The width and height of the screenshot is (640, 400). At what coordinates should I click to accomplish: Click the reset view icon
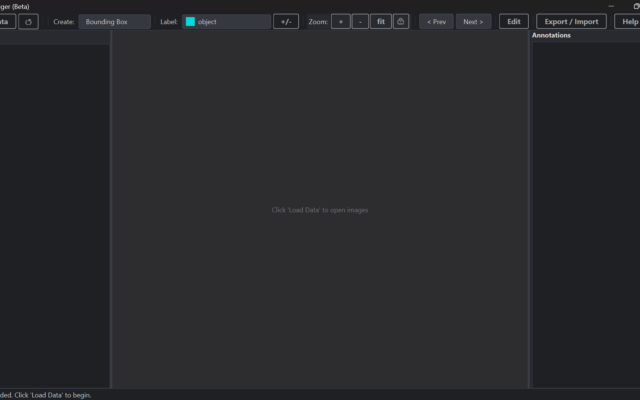click(401, 22)
